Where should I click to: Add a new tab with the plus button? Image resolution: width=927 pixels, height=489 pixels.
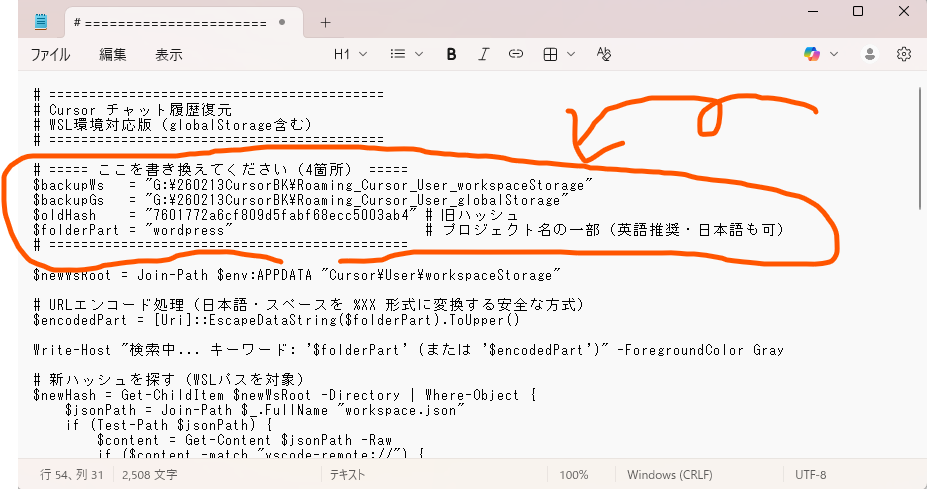325,22
